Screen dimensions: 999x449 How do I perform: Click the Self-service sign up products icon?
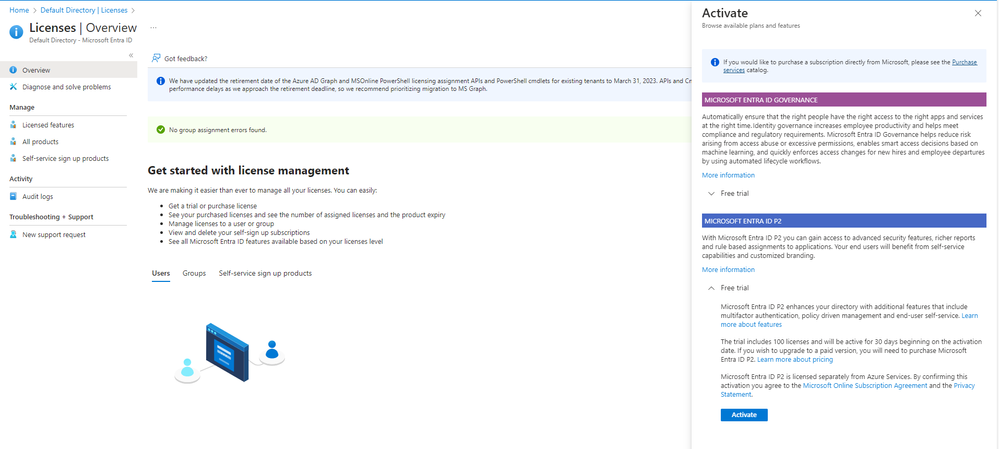coord(13,158)
